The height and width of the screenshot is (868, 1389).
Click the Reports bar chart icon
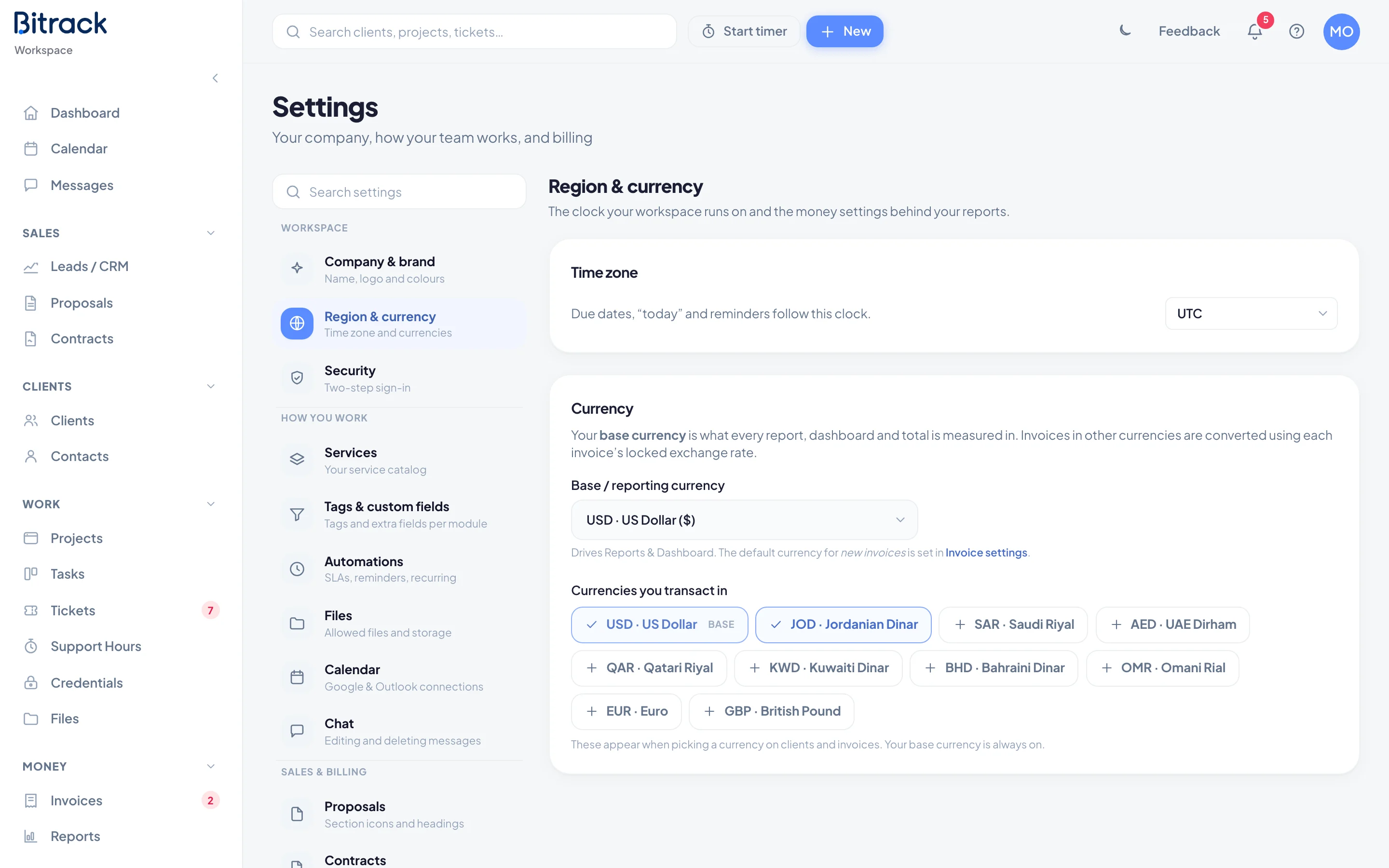pos(31,836)
